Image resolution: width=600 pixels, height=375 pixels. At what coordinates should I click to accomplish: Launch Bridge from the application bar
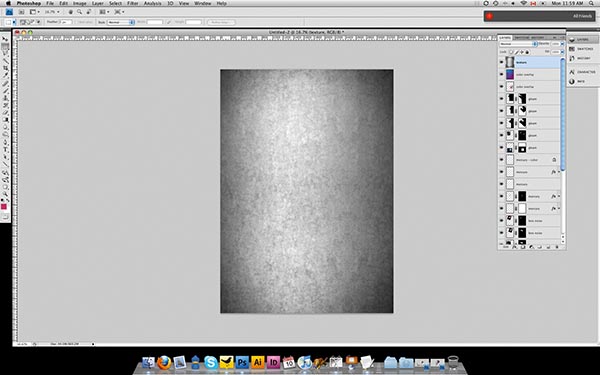(21, 12)
